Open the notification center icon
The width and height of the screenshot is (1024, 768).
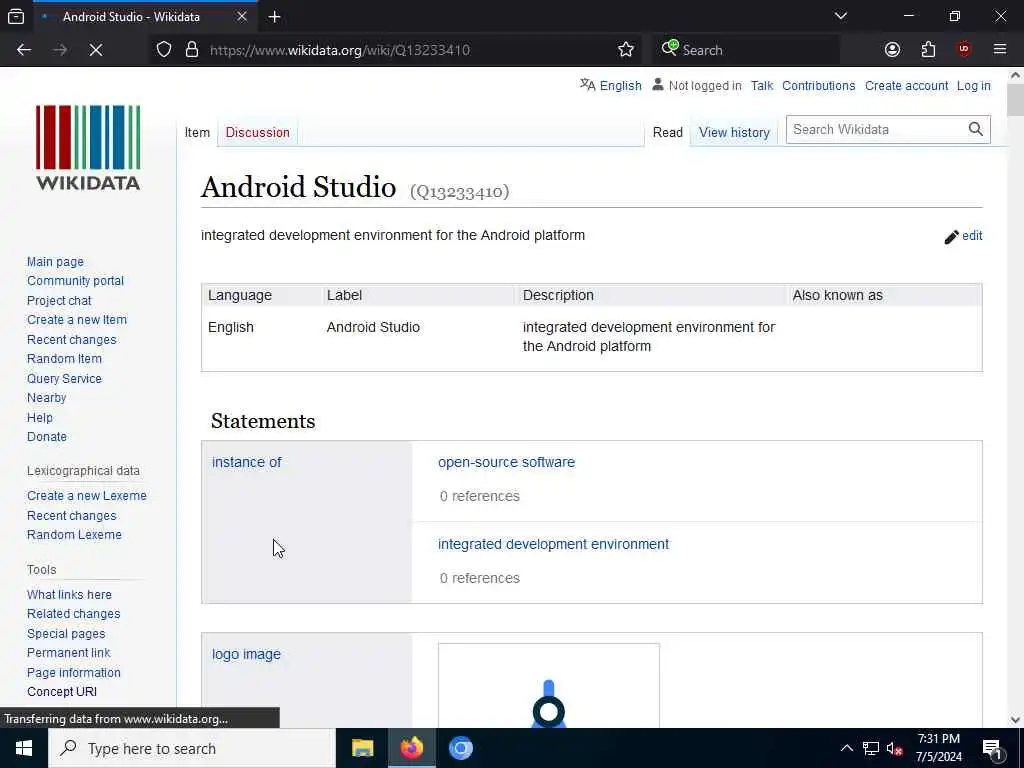[x=992, y=749]
